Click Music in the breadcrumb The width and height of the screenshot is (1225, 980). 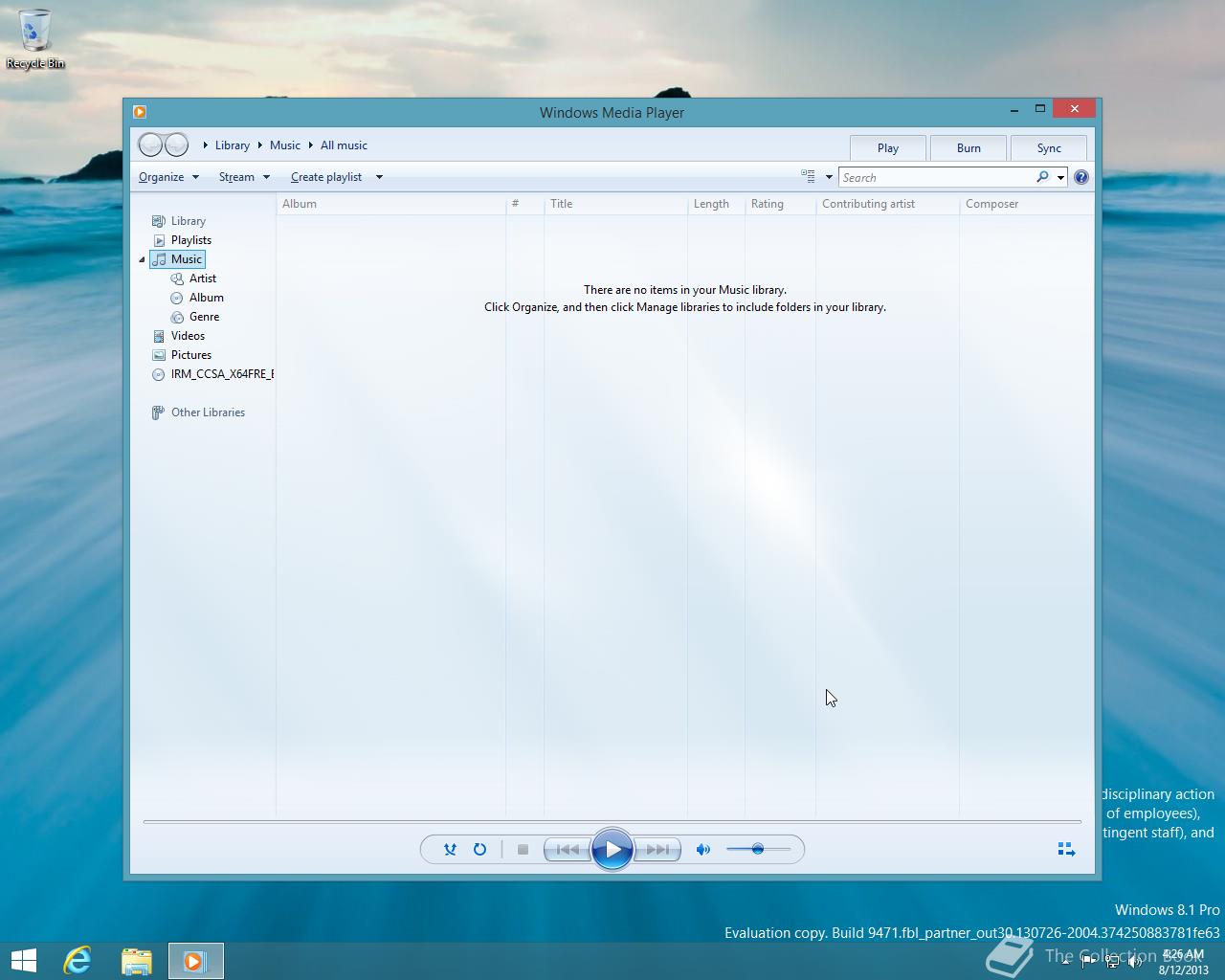click(x=285, y=145)
